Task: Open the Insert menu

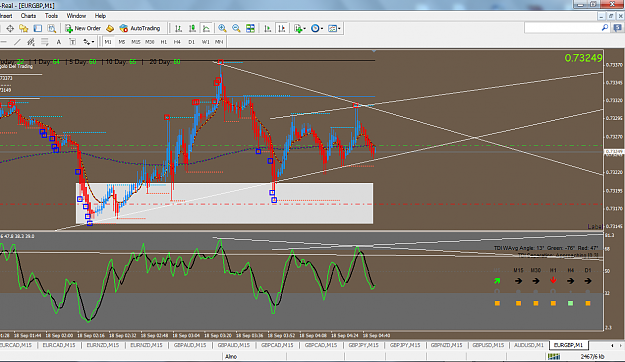Action: [x=6, y=16]
